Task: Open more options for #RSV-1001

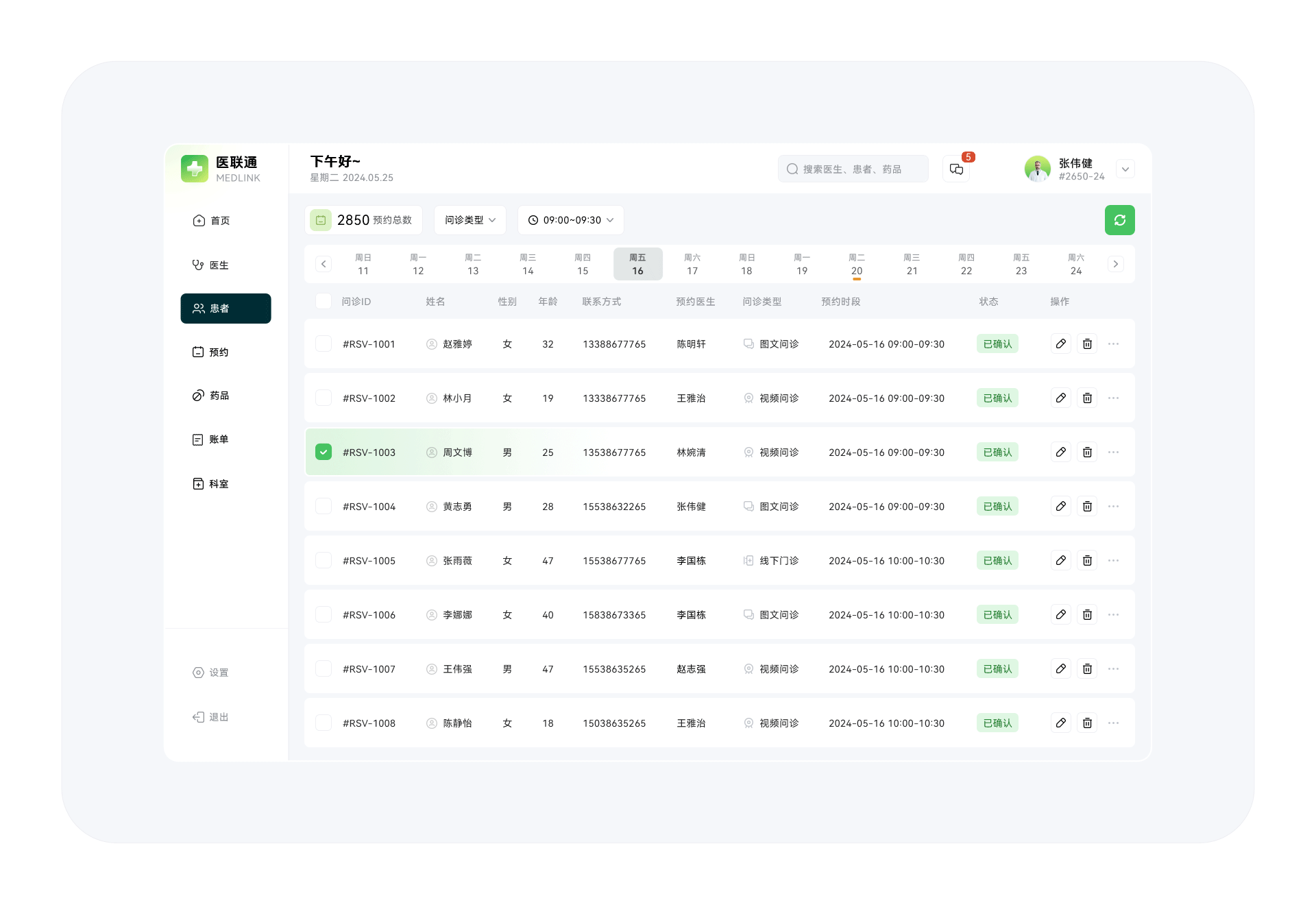Action: [x=1113, y=343]
